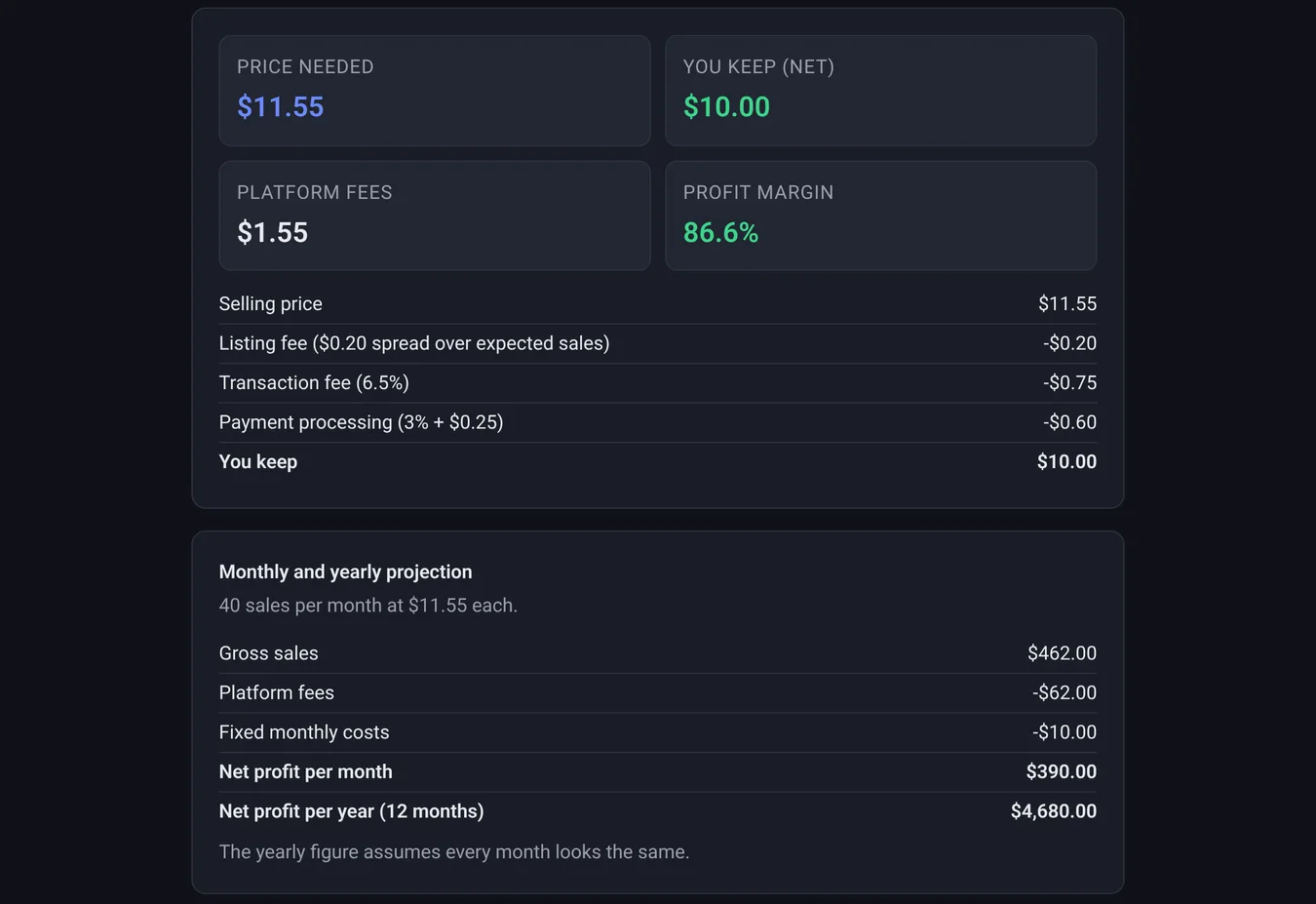Select the -$0.75 transaction fee amount
Screen dimensions: 1316x904
tap(1069, 382)
